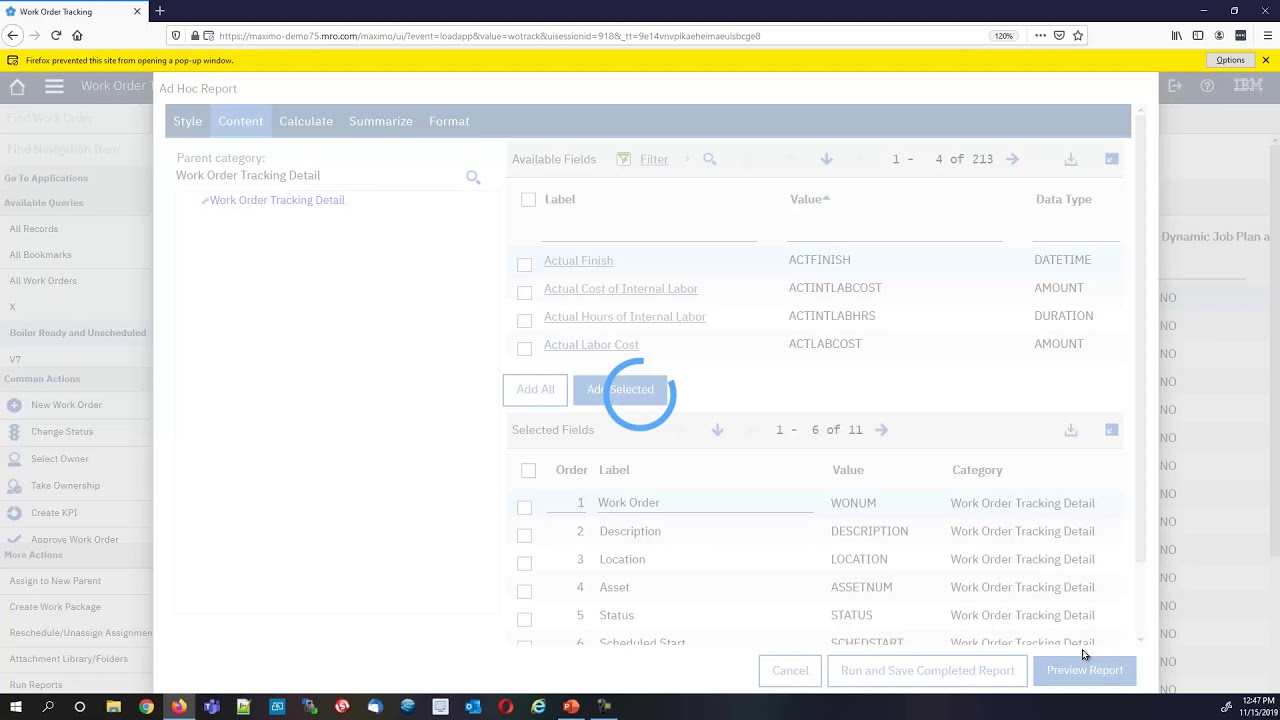Open Outlook from the taskbar
The width and height of the screenshot is (1280, 720).
coord(473,707)
